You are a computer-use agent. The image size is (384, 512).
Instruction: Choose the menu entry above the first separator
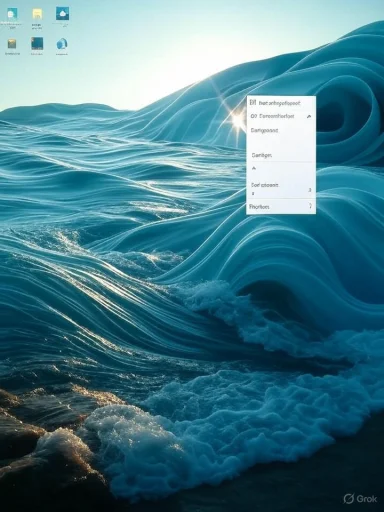click(x=281, y=155)
